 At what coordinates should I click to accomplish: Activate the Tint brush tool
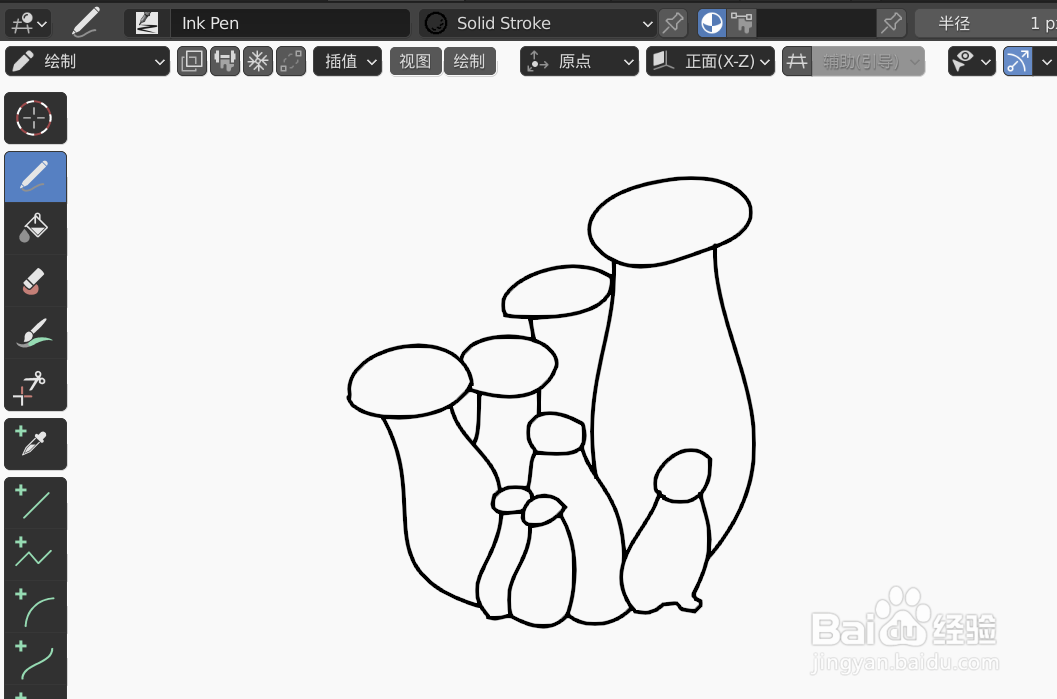click(35, 332)
